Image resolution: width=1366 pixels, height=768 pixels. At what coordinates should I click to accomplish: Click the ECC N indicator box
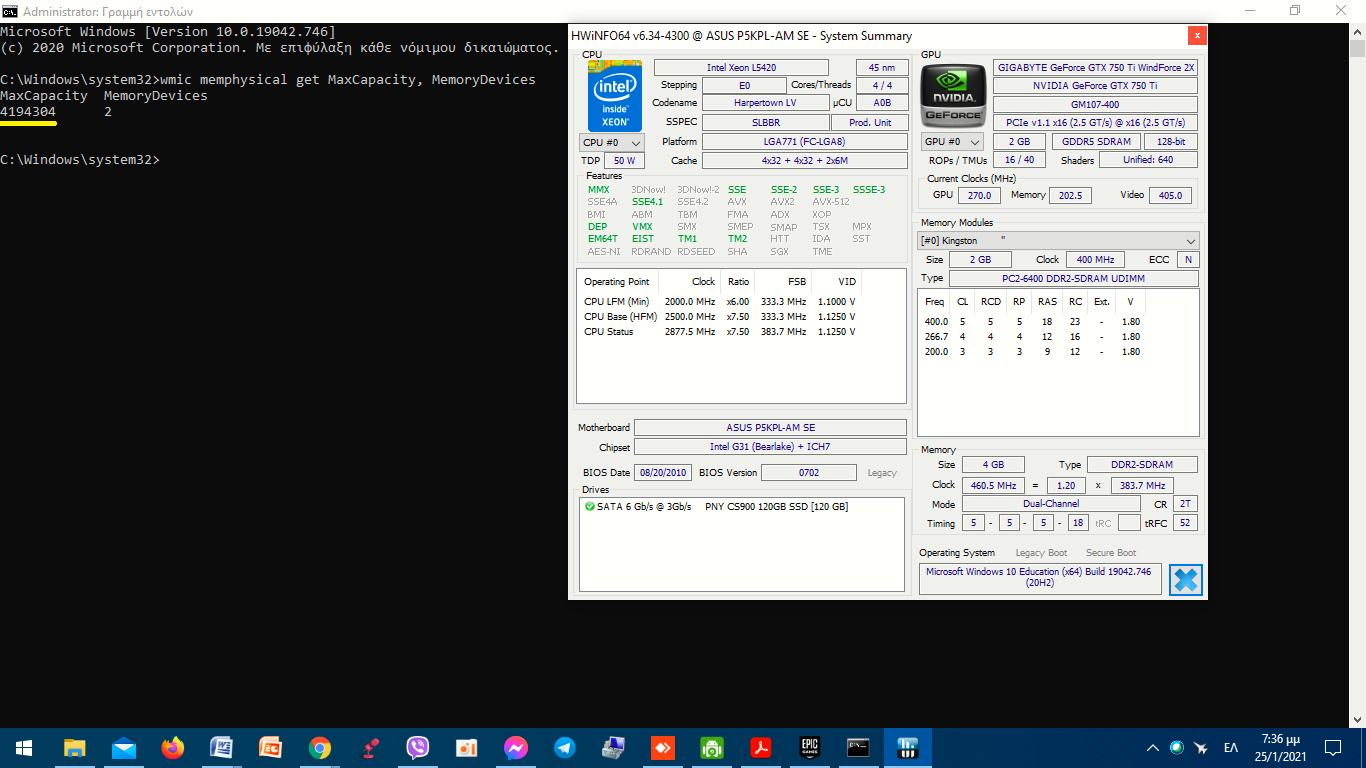click(1188, 259)
